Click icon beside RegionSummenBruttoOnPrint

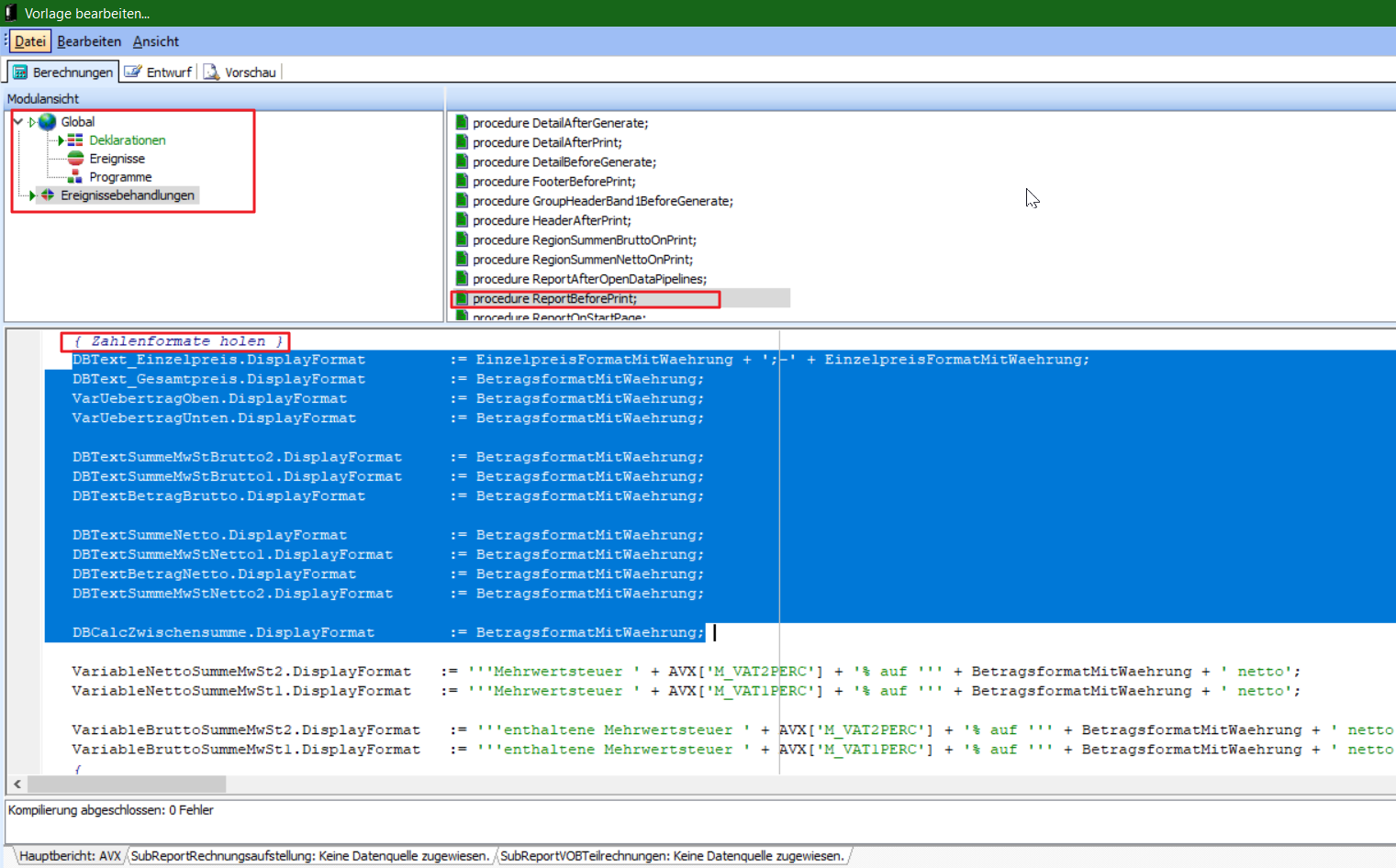462,239
